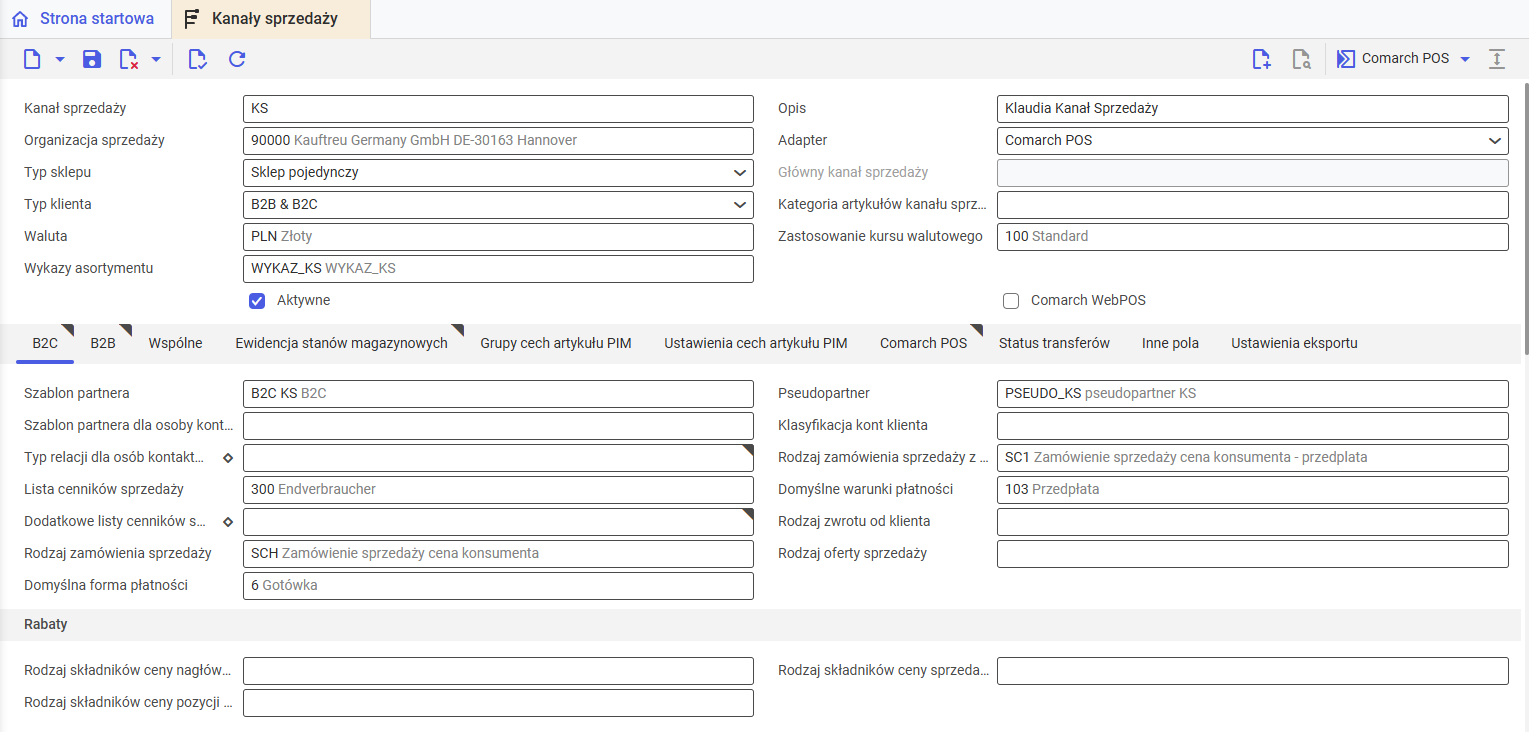1529x732 pixels.
Task: Open the Adapter dropdown
Action: [1494, 140]
